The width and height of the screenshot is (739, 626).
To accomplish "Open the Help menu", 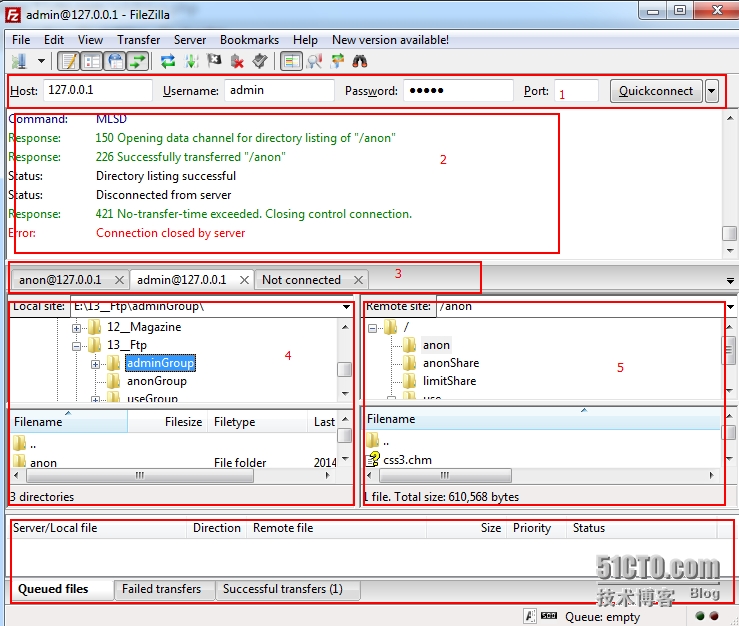I will [x=305, y=40].
